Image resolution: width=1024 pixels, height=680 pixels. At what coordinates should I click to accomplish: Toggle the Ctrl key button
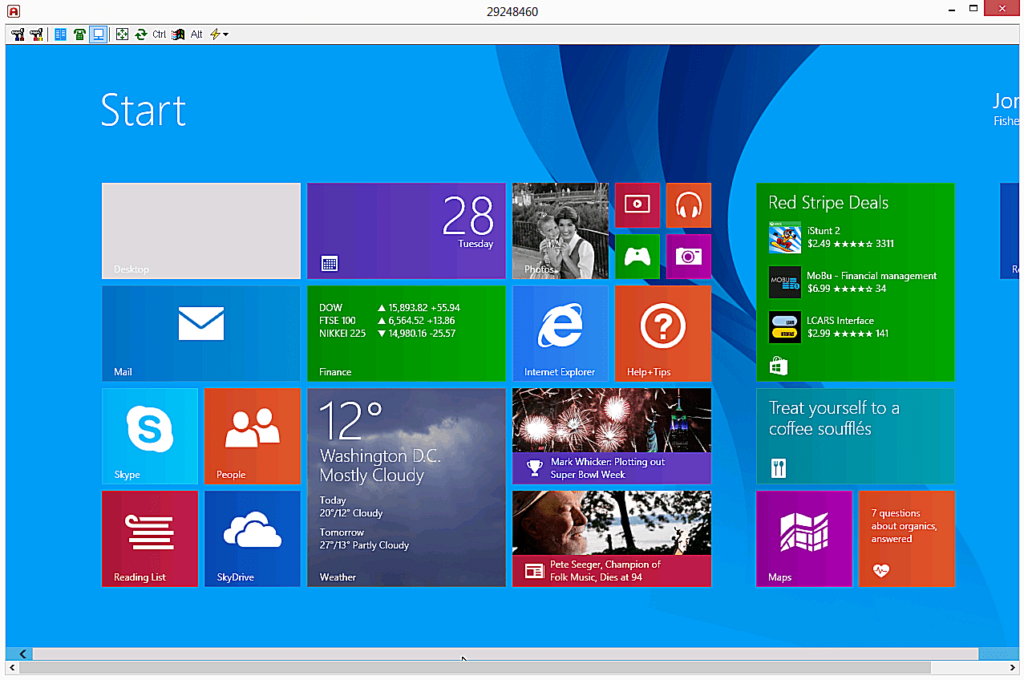pos(159,34)
